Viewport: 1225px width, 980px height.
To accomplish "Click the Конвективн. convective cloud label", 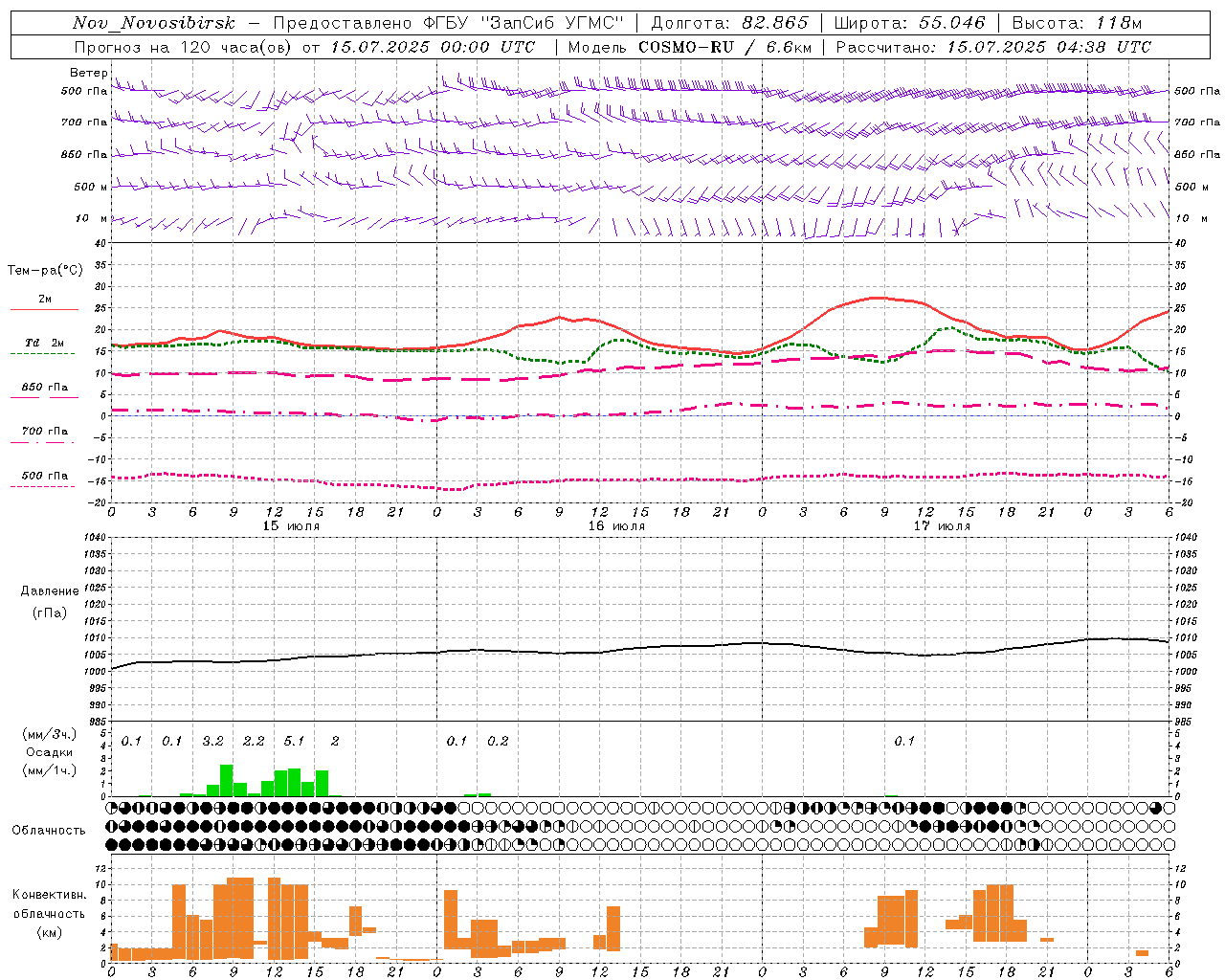I will click(50, 894).
